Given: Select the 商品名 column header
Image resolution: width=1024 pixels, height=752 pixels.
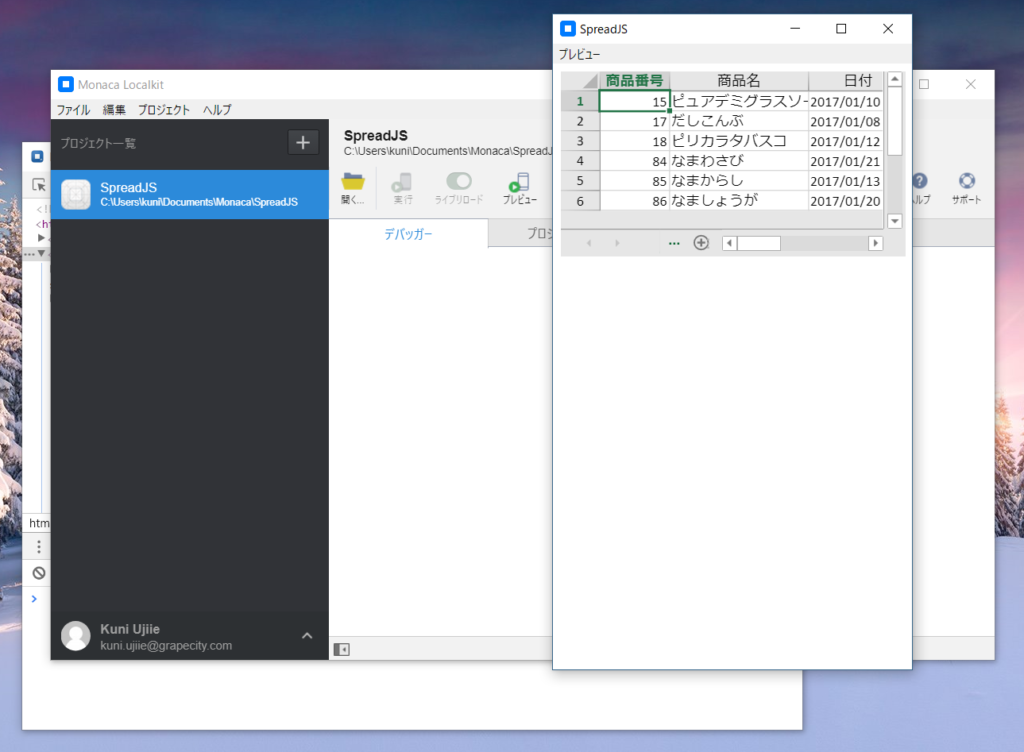Looking at the screenshot, I should [739, 80].
